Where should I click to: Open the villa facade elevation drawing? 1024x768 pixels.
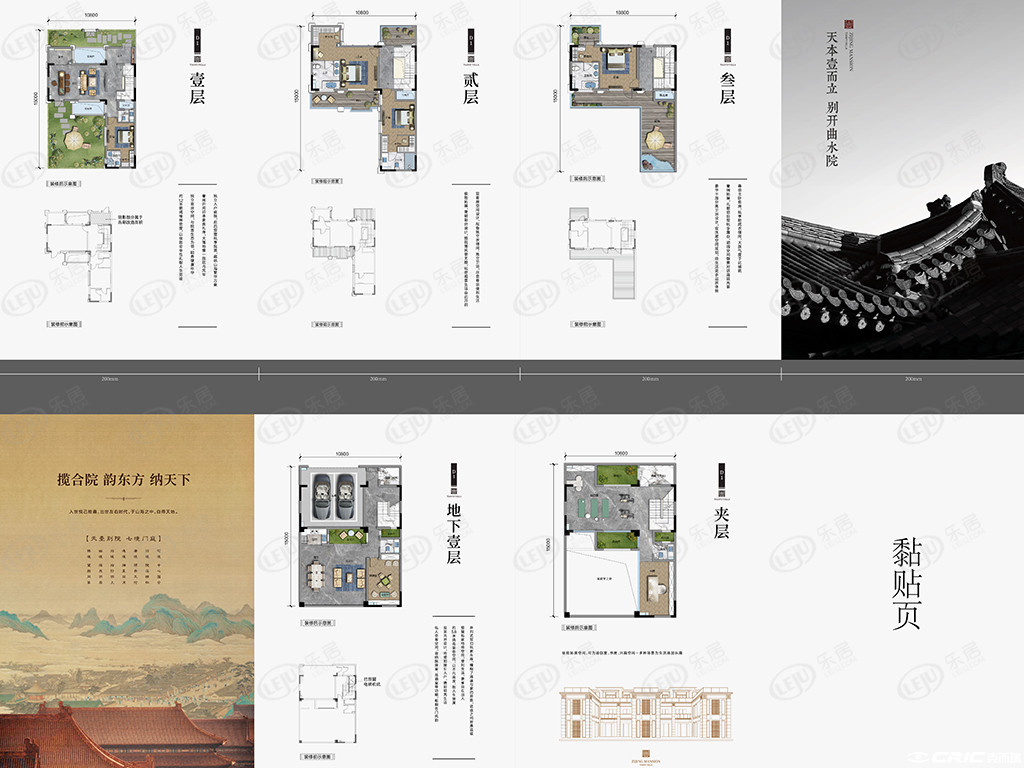point(646,714)
